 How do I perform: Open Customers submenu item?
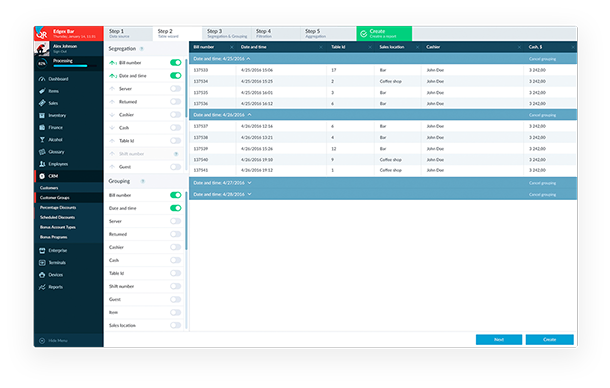49,188
